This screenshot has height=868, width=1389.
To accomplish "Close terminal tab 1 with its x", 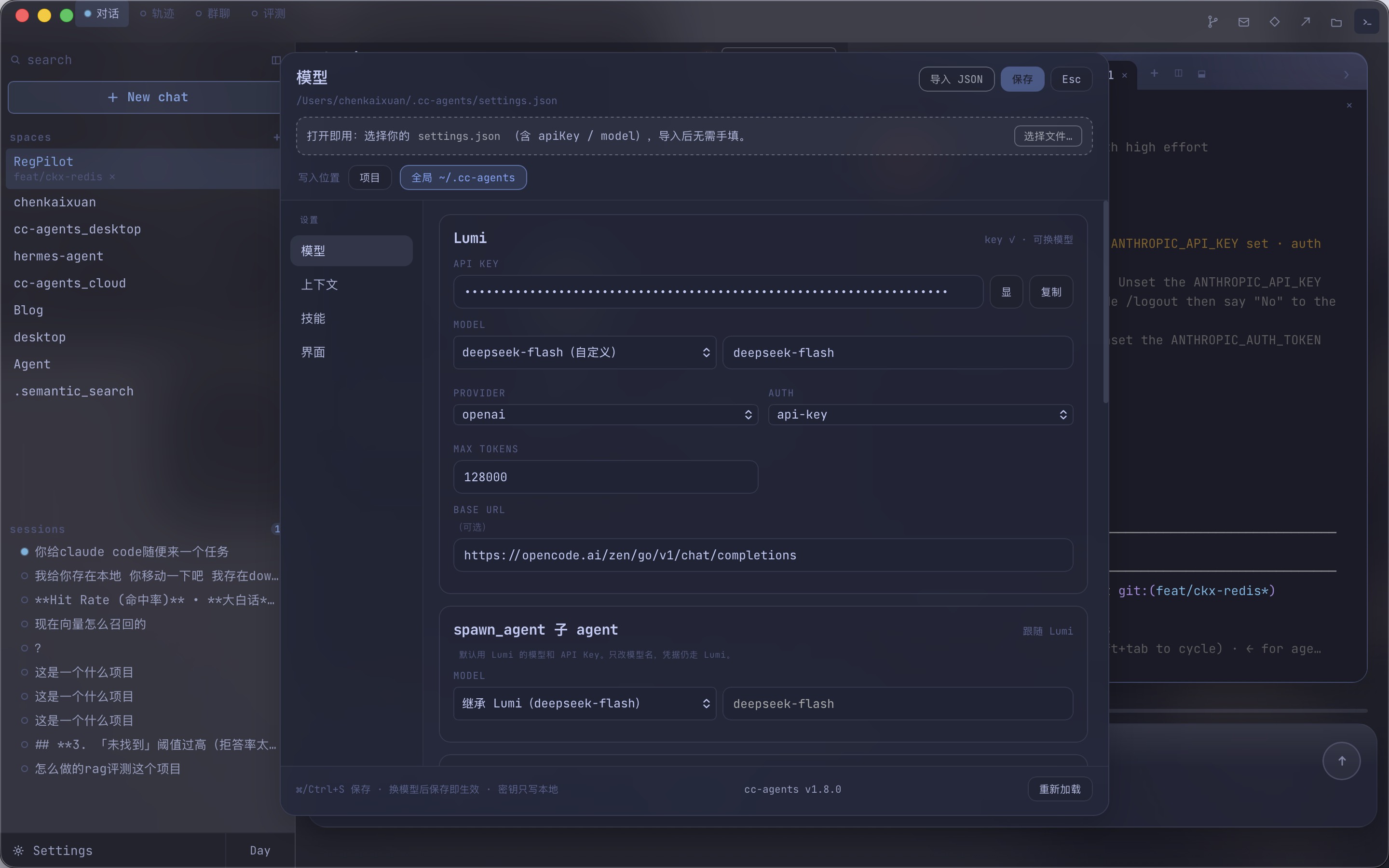I will tap(1124, 75).
